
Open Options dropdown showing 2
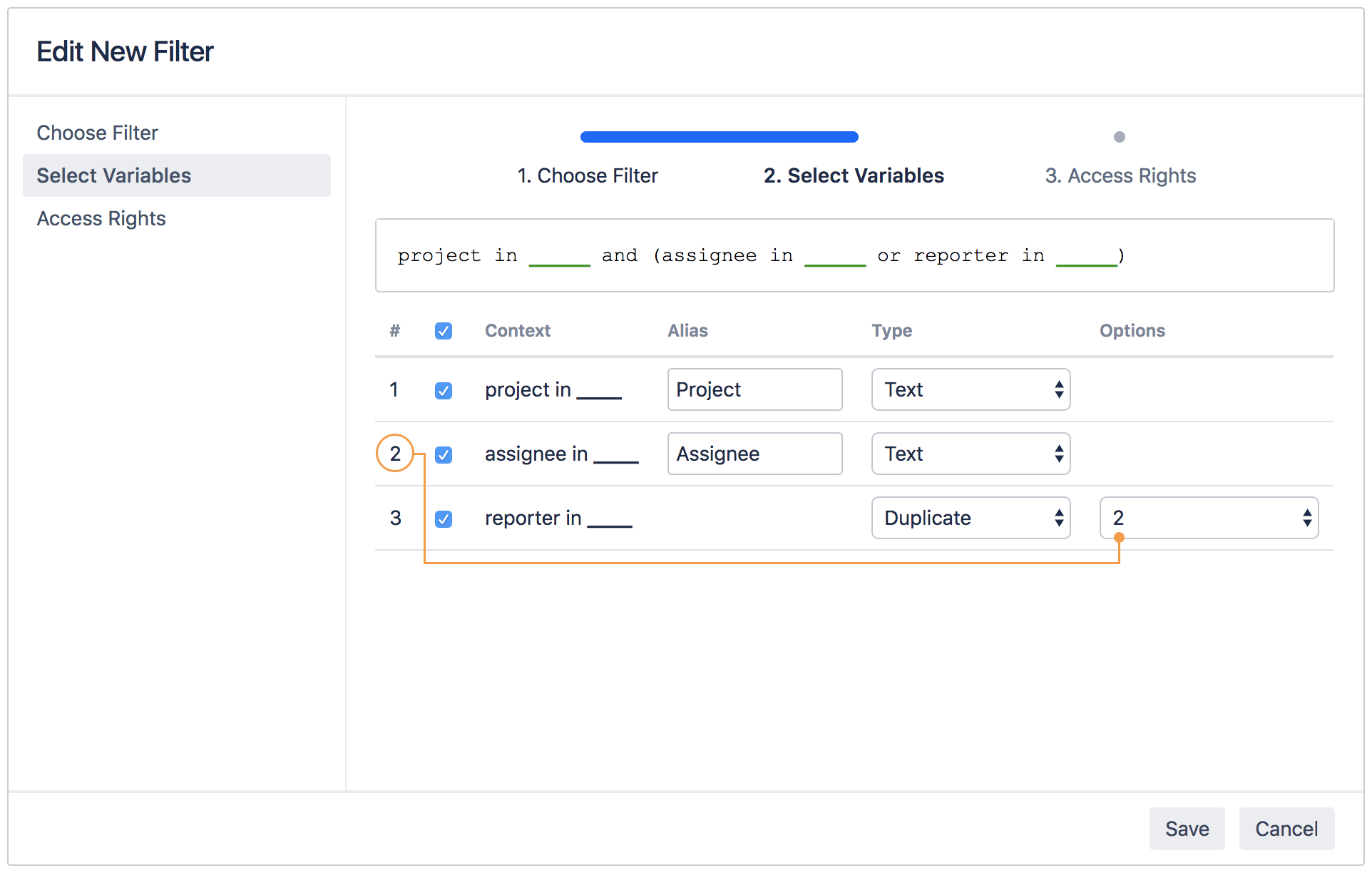(1209, 518)
